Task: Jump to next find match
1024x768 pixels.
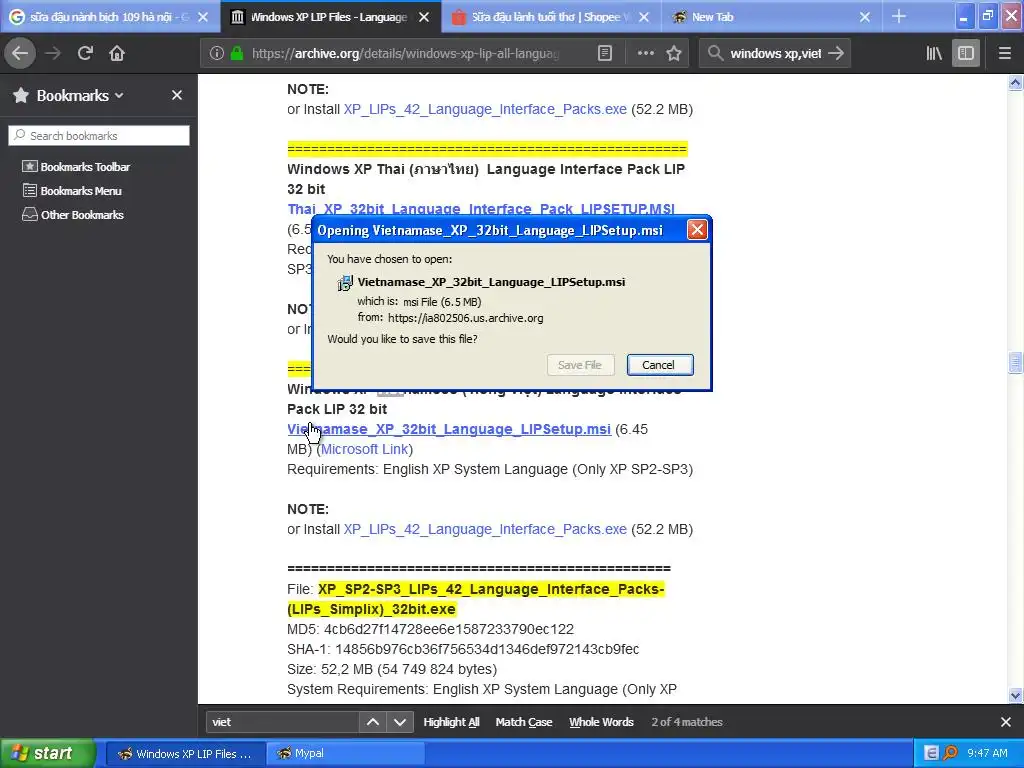Action: 400,722
